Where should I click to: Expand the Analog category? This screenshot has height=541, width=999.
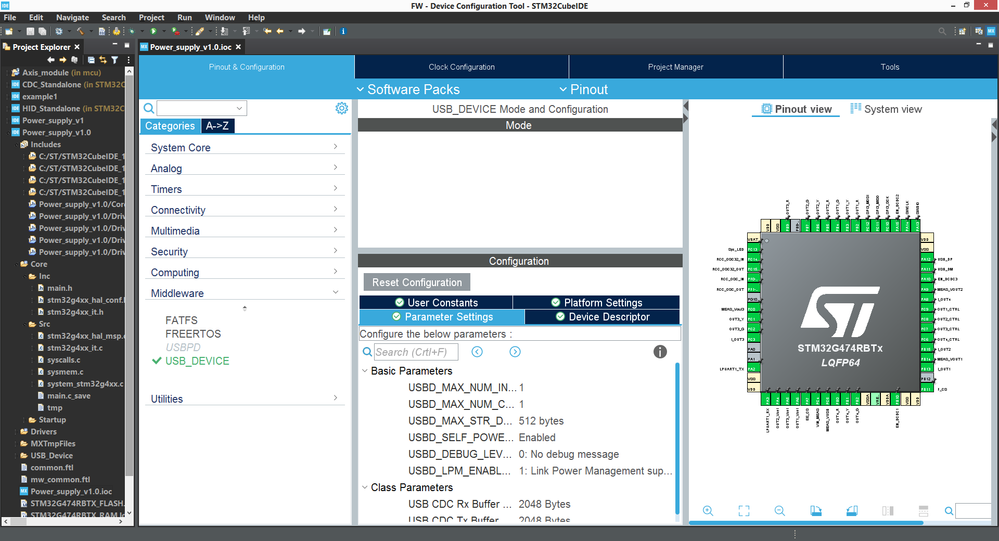coord(245,168)
